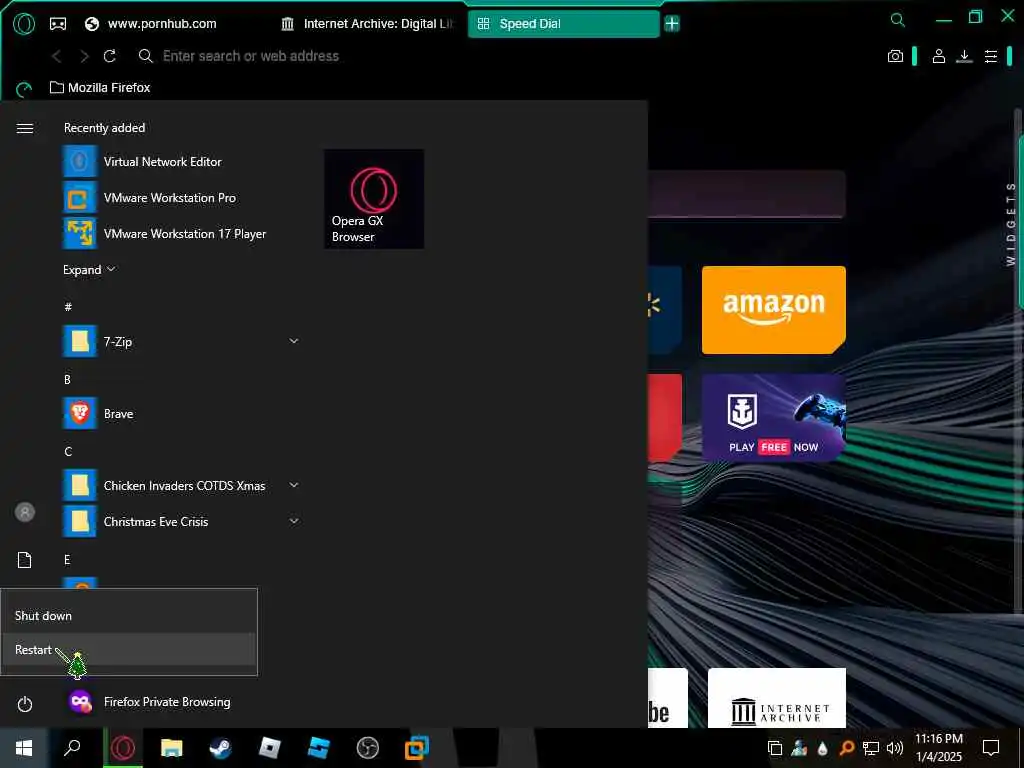
Task: Click the user account icon in Start menu
Action: [x=25, y=512]
